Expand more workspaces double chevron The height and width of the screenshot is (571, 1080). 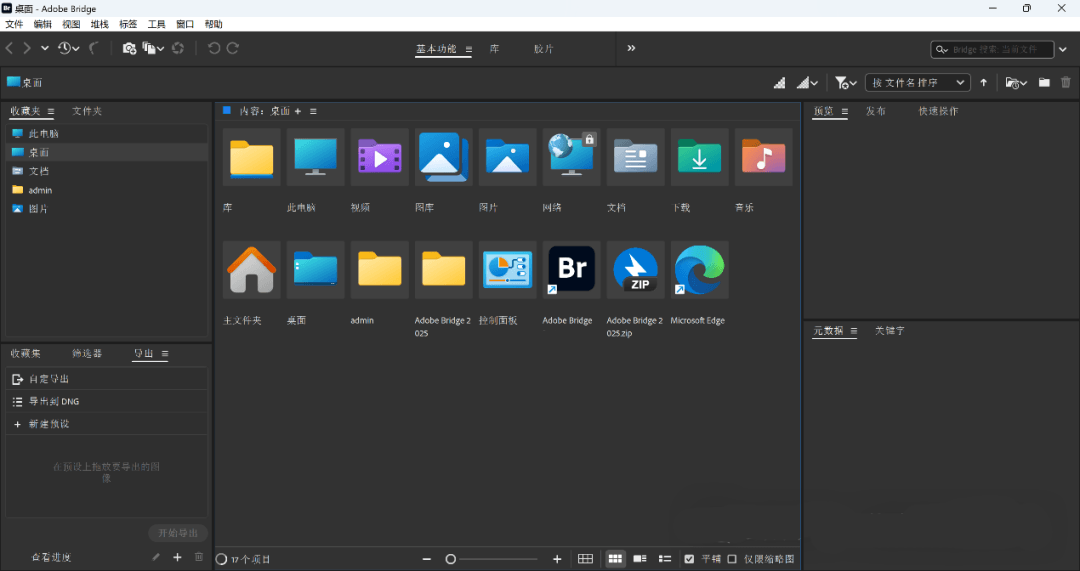click(x=631, y=48)
